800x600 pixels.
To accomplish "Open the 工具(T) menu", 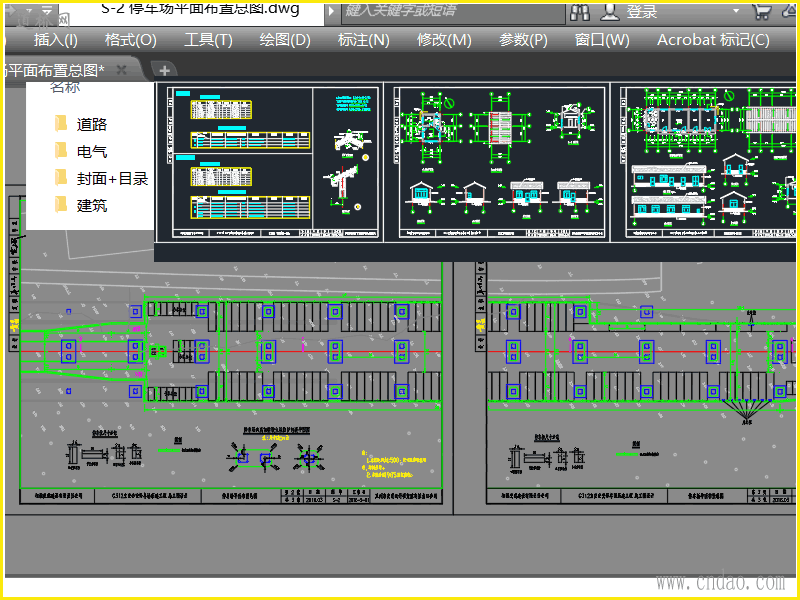I will (208, 40).
